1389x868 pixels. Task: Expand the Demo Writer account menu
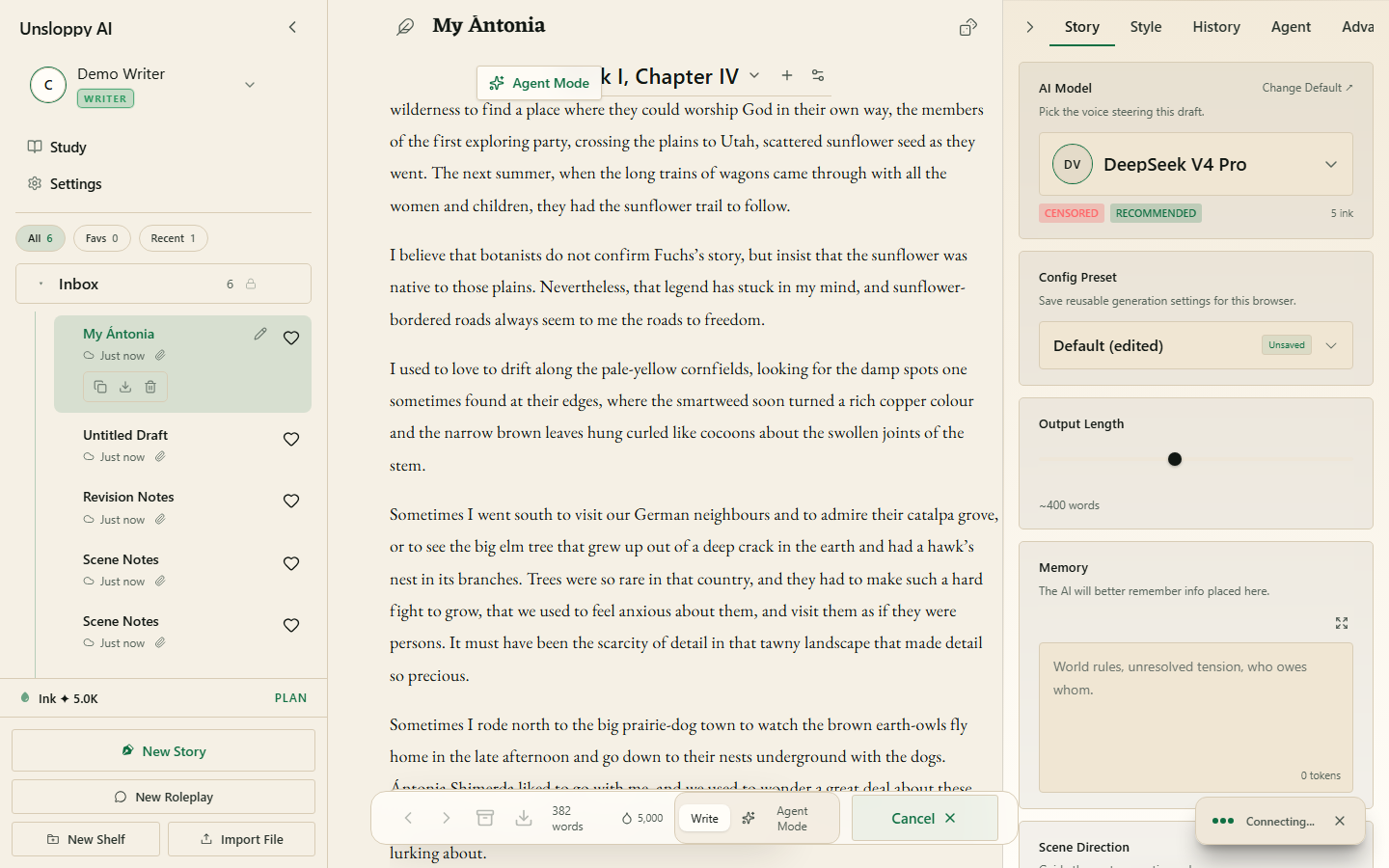coord(250,85)
